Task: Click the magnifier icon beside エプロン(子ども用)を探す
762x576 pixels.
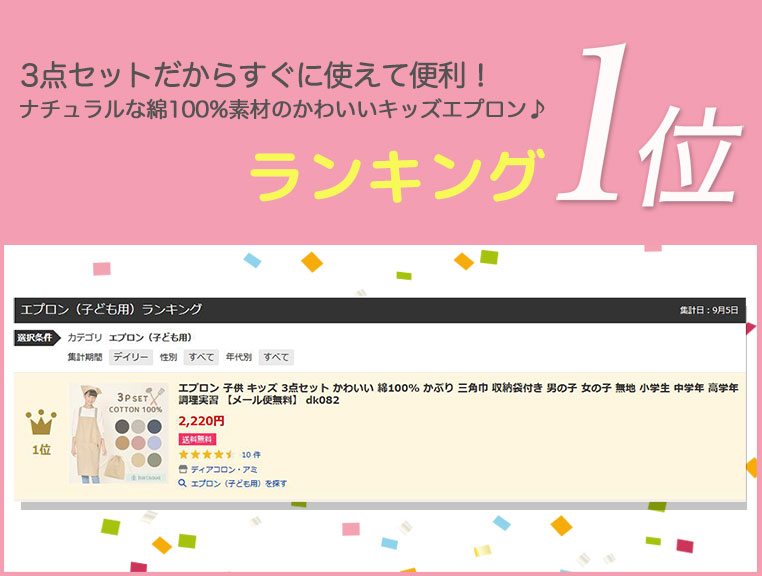Action: tap(182, 483)
